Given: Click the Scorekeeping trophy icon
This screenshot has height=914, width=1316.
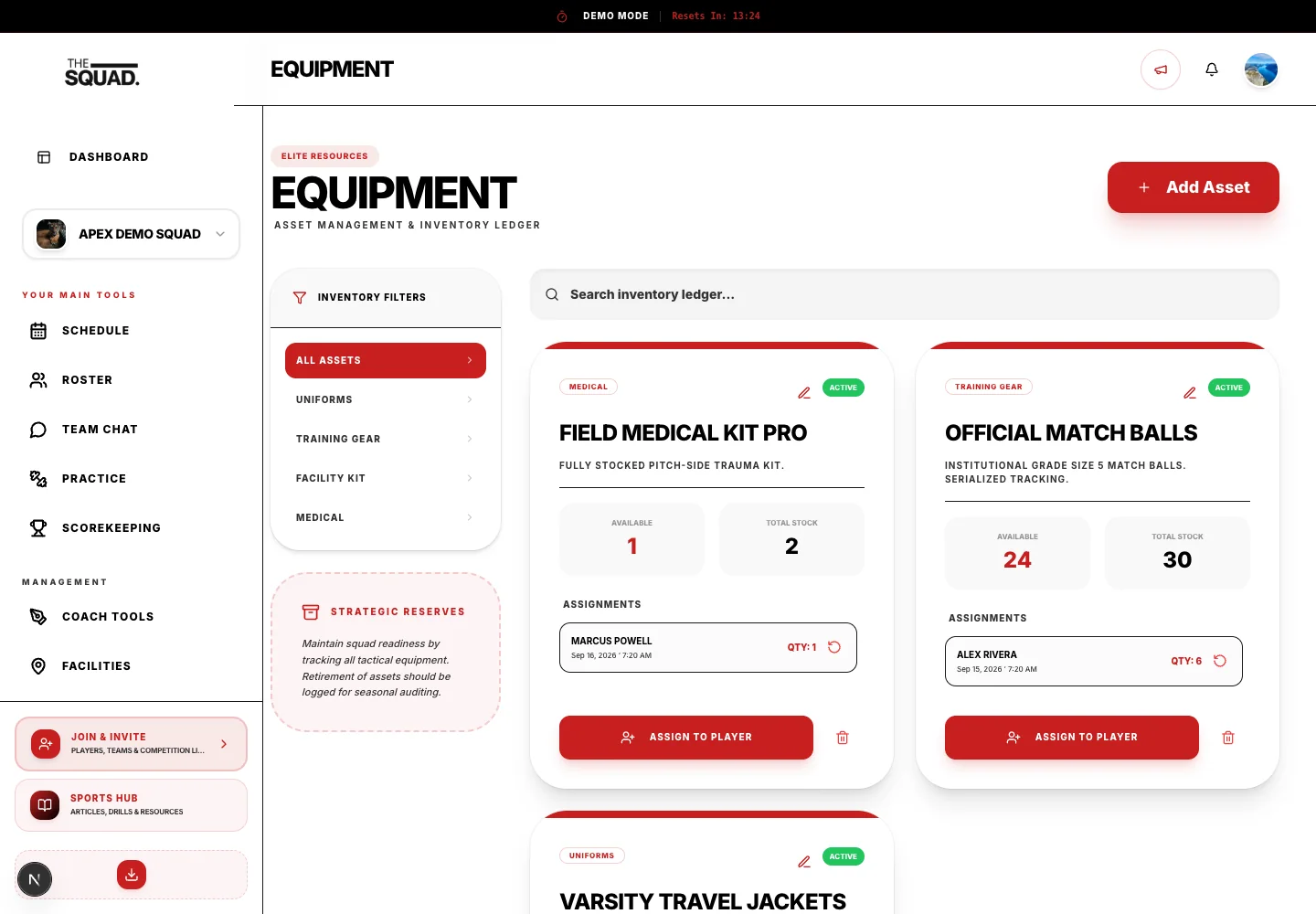Looking at the screenshot, I should (38, 528).
